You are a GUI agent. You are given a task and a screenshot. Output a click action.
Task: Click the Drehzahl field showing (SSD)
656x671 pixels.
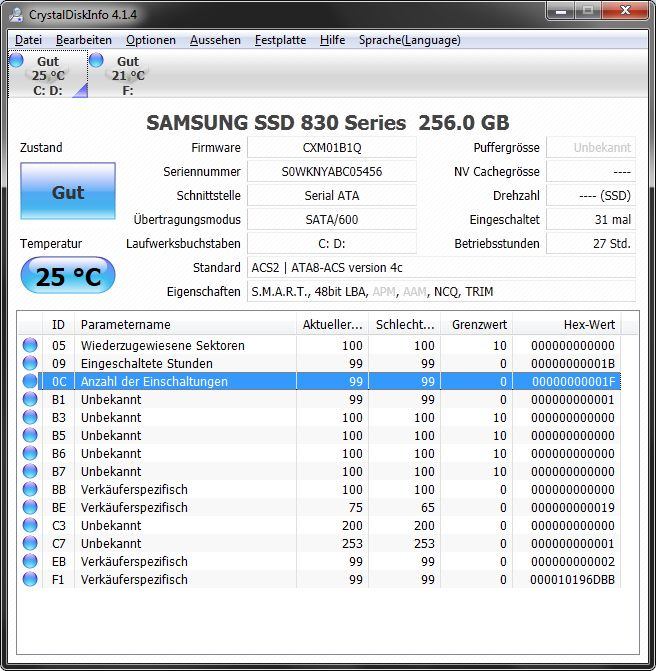click(x=591, y=196)
